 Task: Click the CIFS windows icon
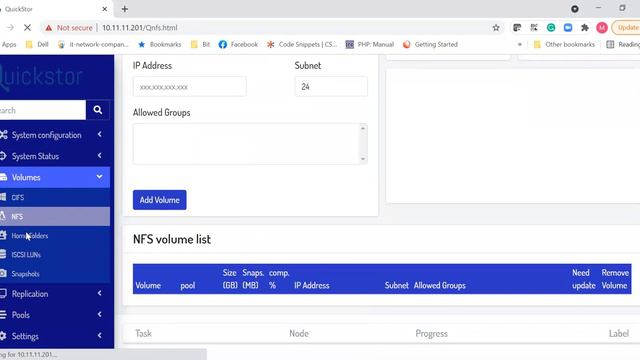3,197
